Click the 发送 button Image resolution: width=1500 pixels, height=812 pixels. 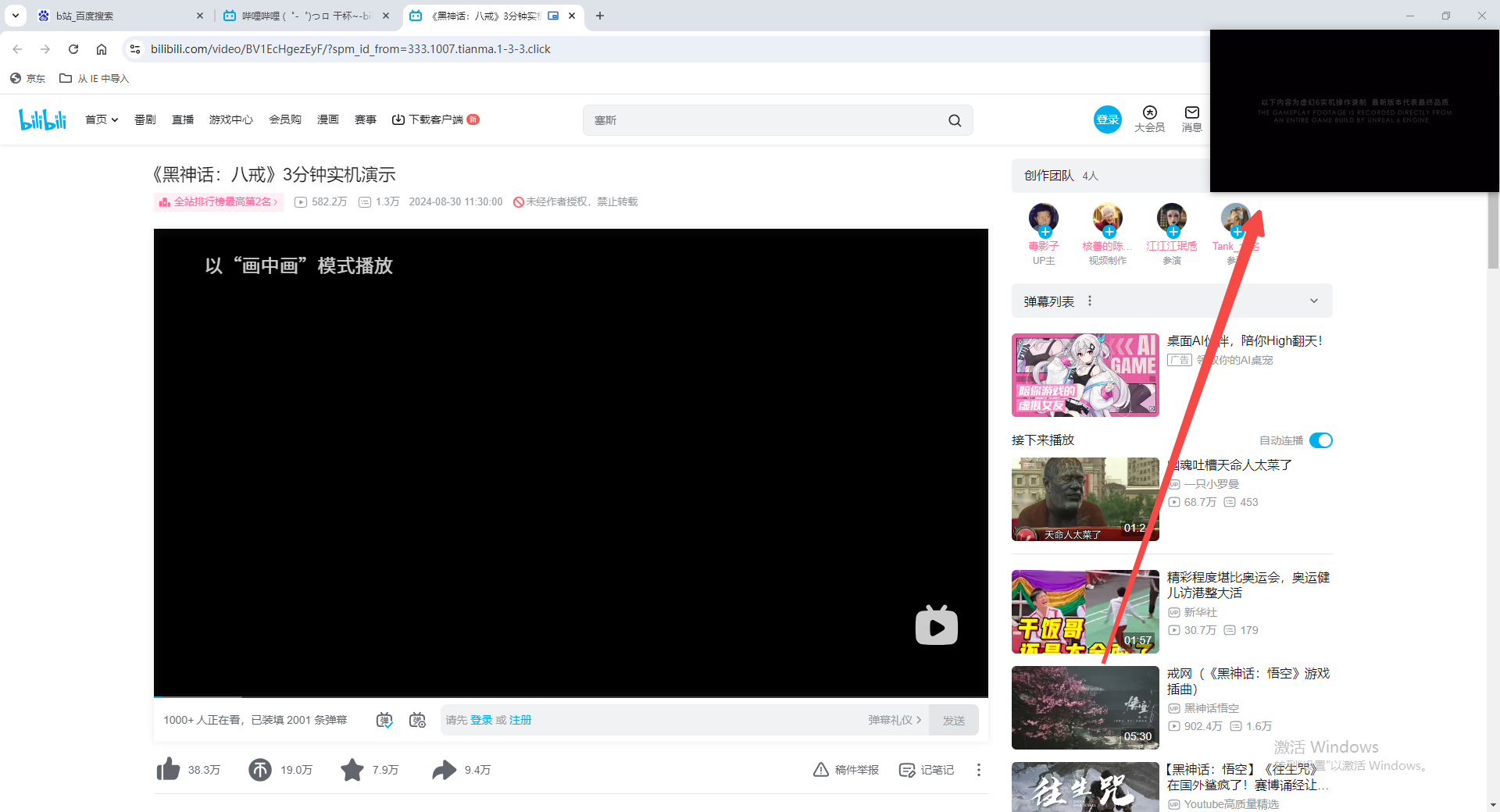954,720
